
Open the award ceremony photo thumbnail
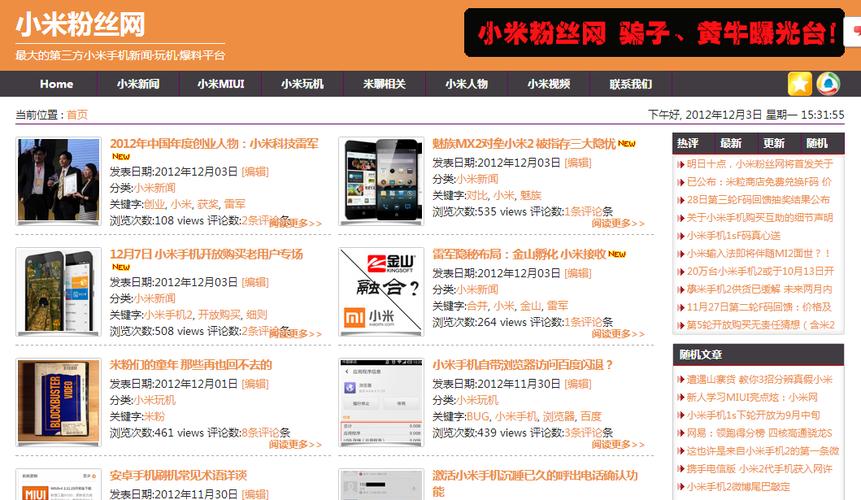coord(58,181)
